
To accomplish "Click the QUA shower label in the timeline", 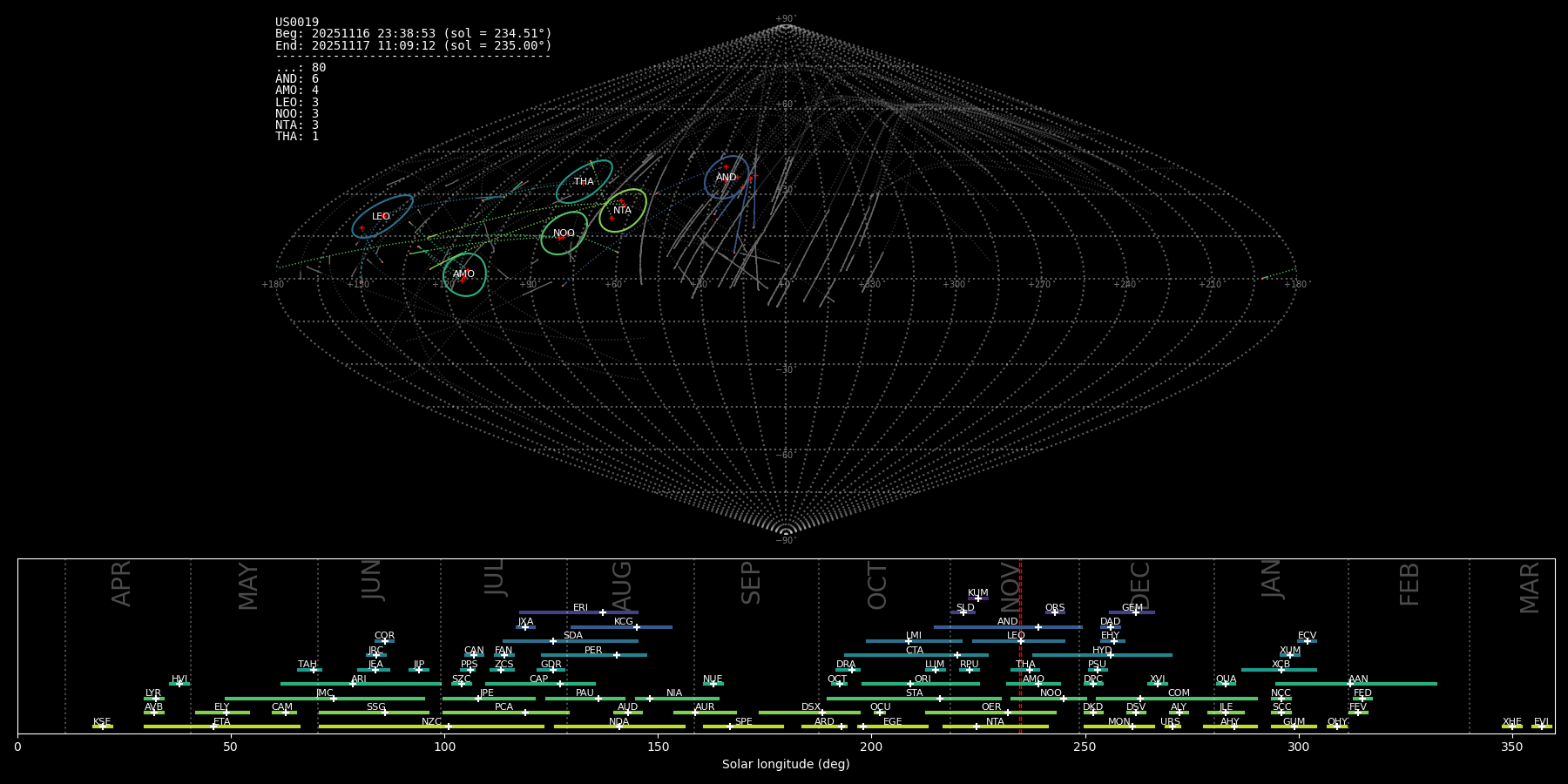I will pos(1226,679).
